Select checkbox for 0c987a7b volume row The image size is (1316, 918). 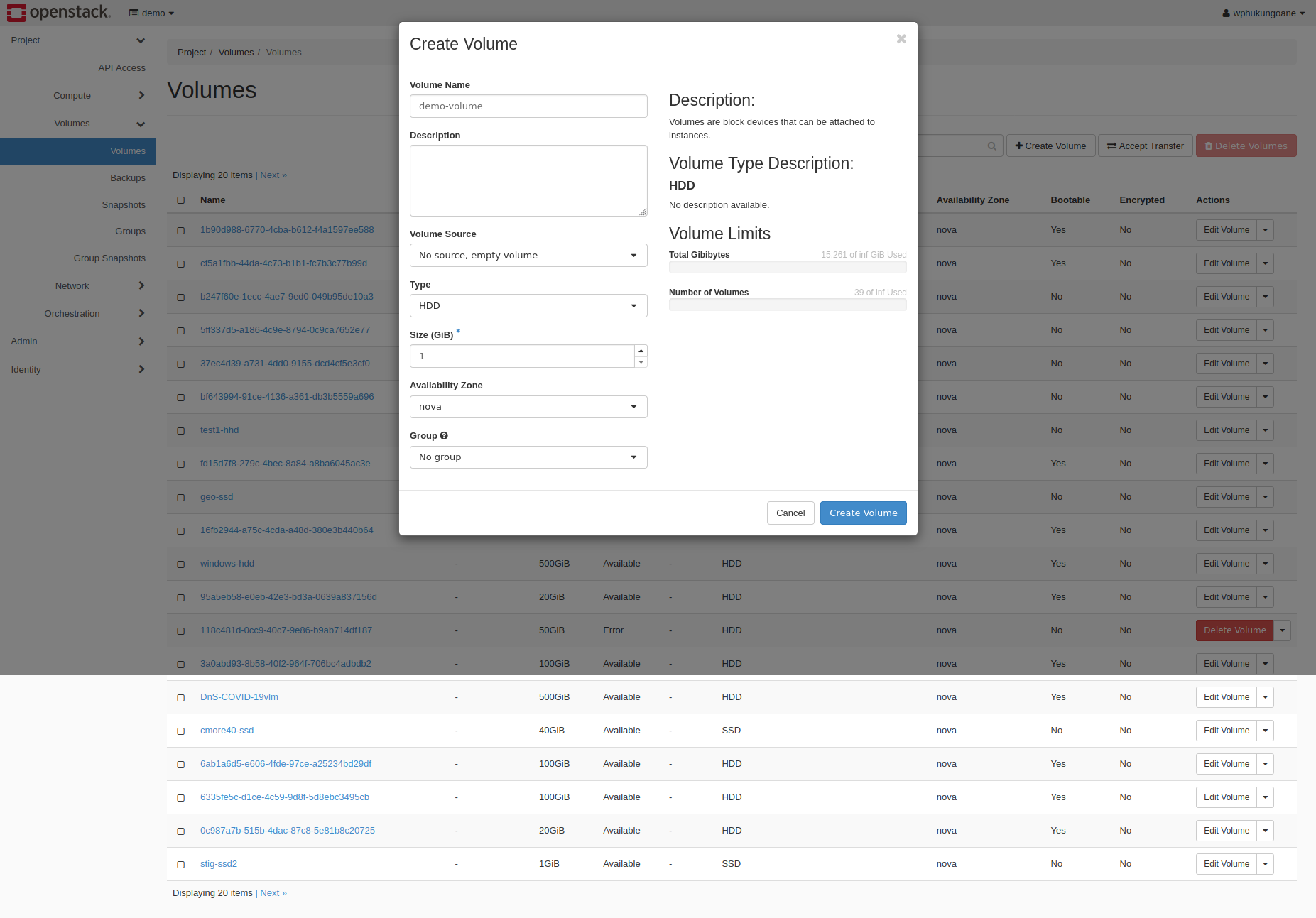pos(181,831)
